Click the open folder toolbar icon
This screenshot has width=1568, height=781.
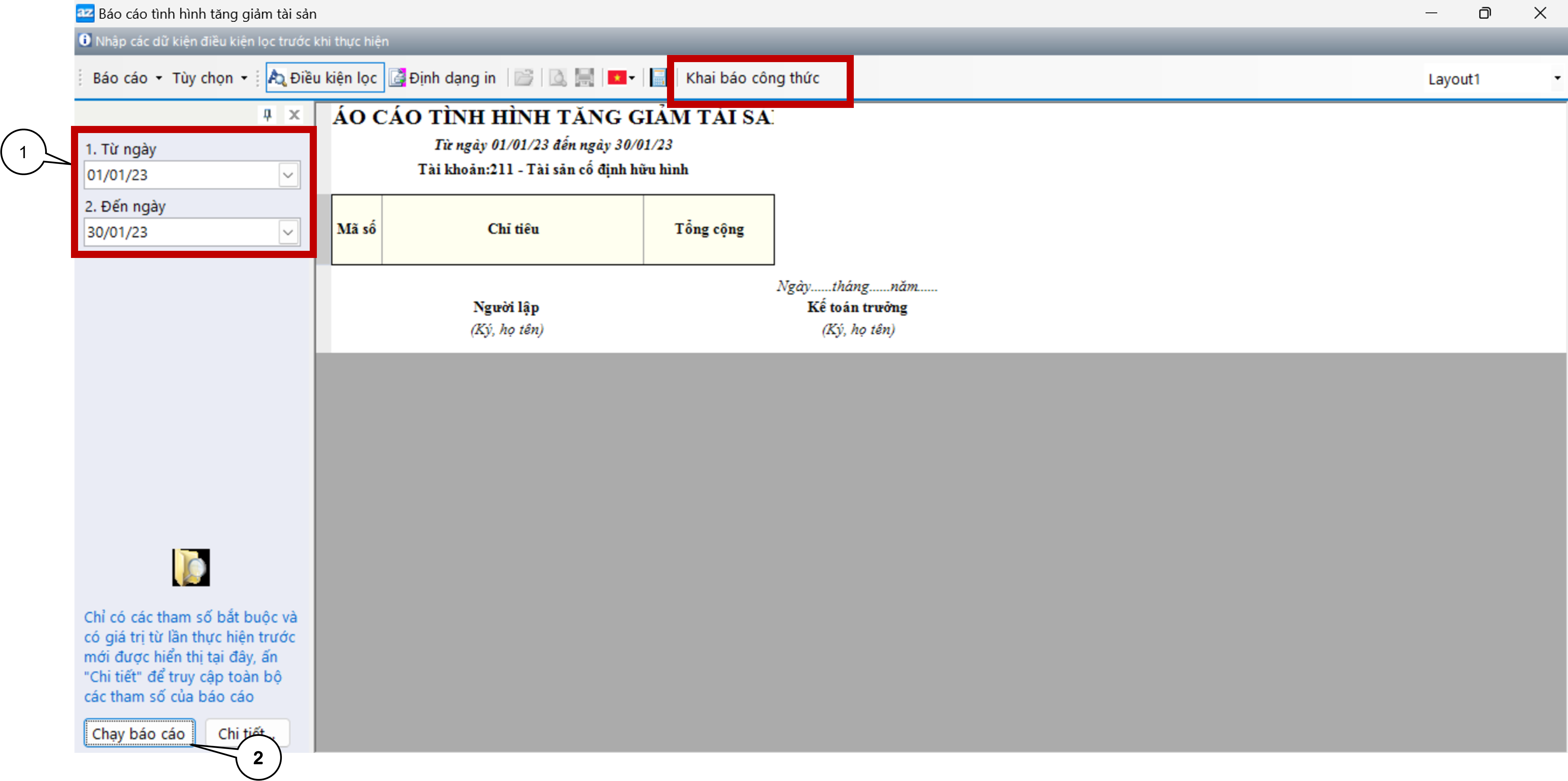point(523,78)
